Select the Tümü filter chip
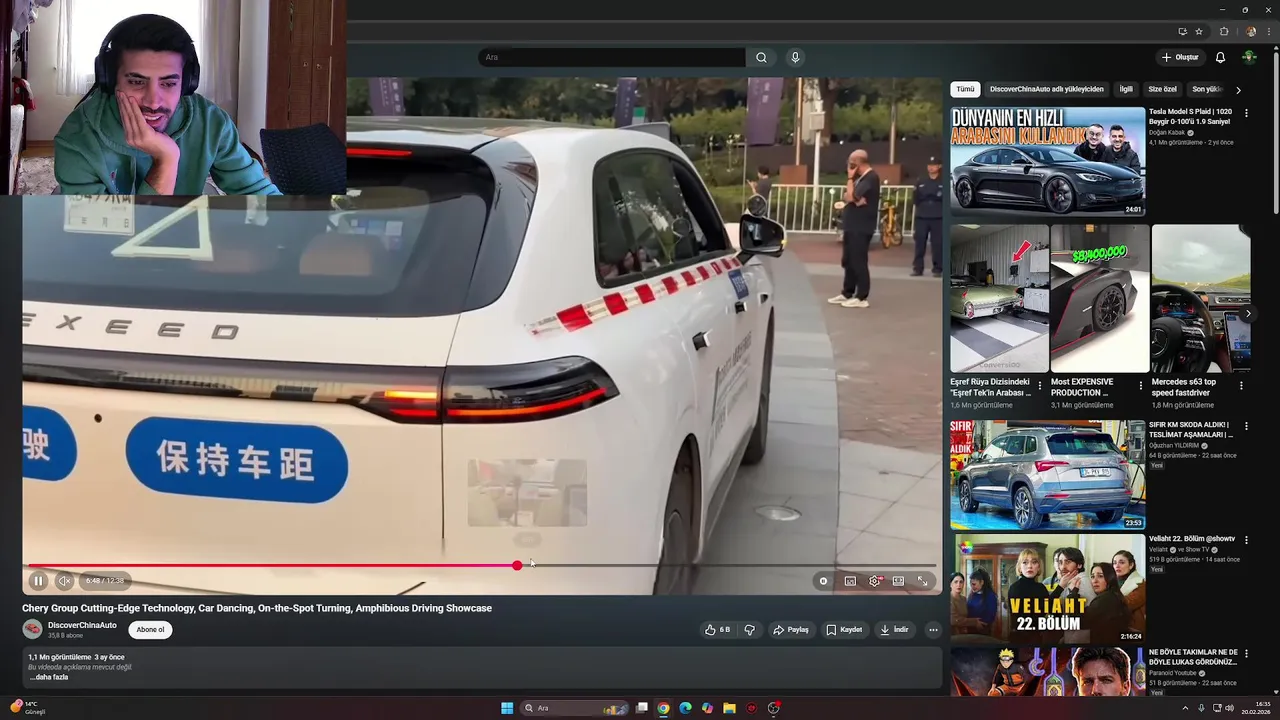The height and width of the screenshot is (720, 1280). coord(965,89)
